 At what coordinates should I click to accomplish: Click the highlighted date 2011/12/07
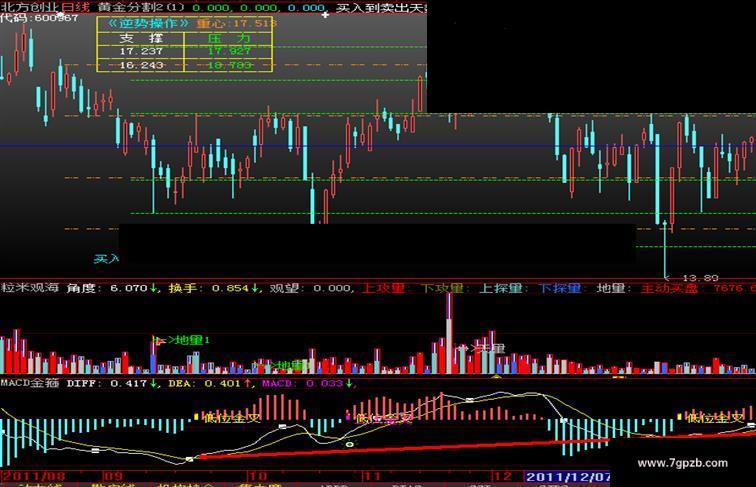pos(567,477)
